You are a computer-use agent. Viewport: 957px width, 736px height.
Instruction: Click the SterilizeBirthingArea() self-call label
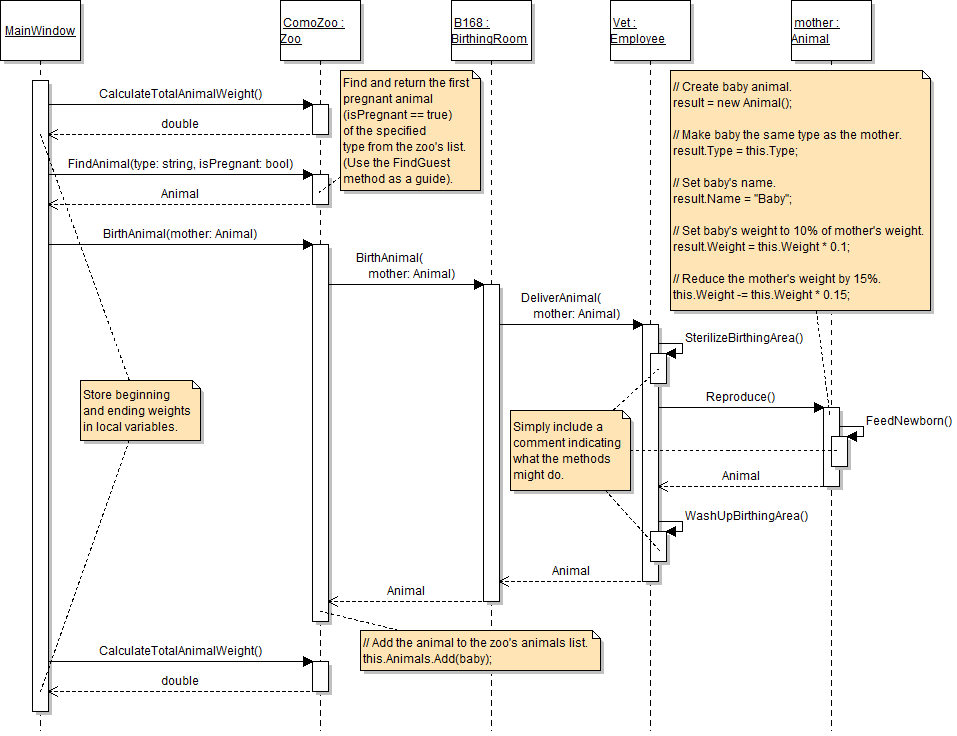coord(744,338)
